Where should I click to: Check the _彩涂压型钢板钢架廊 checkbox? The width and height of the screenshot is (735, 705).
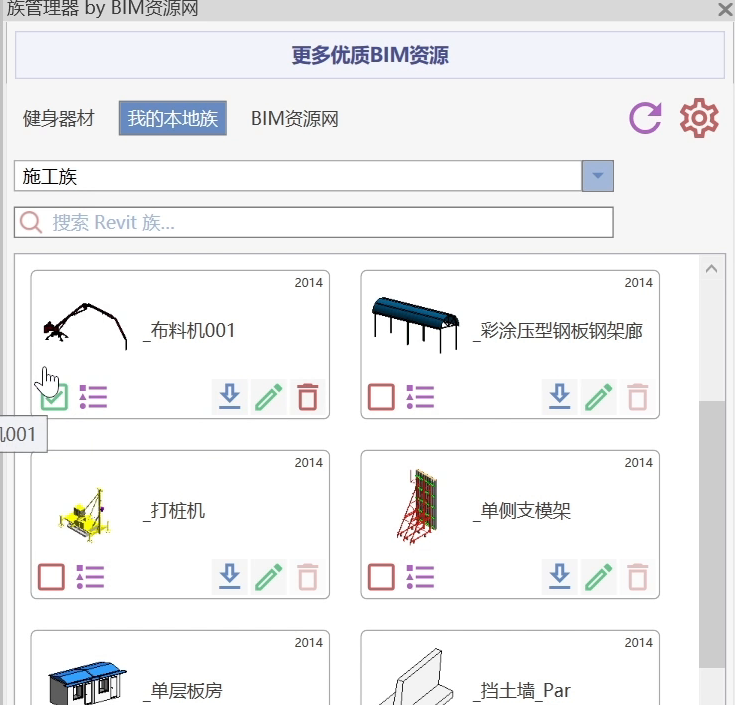(x=381, y=397)
